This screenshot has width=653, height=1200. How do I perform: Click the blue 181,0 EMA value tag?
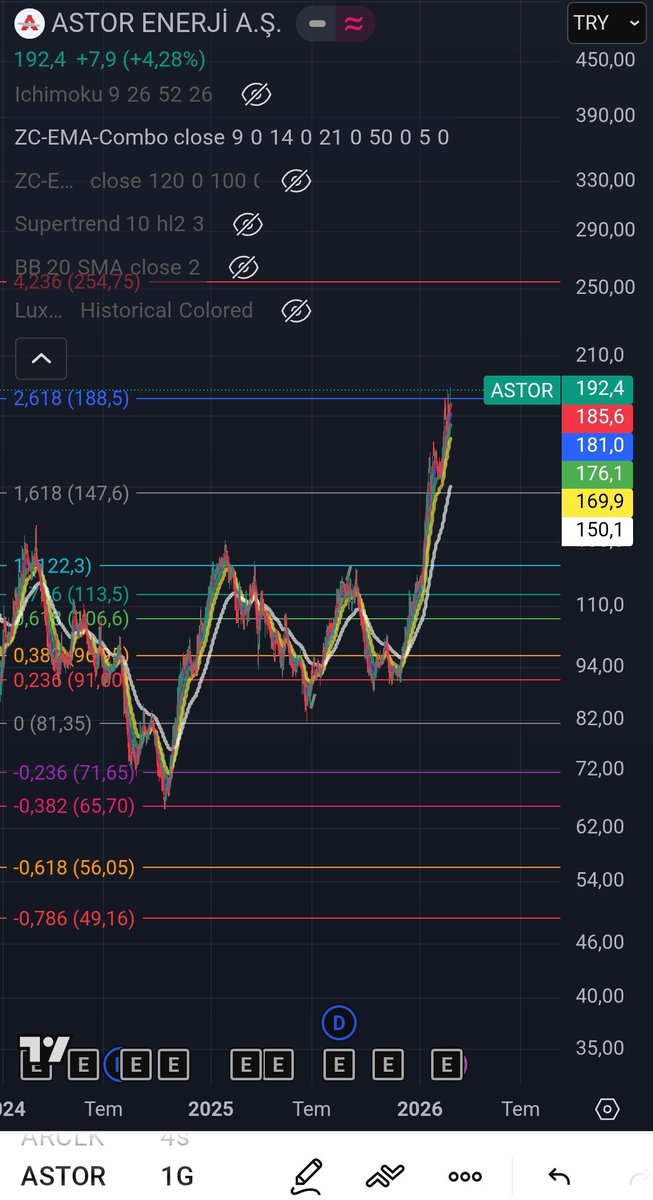click(598, 445)
